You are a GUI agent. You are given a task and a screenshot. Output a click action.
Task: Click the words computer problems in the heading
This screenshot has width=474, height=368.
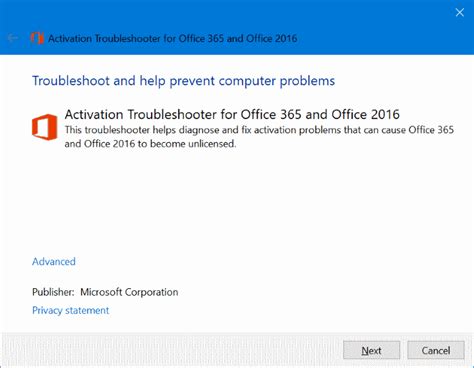[x=277, y=81]
